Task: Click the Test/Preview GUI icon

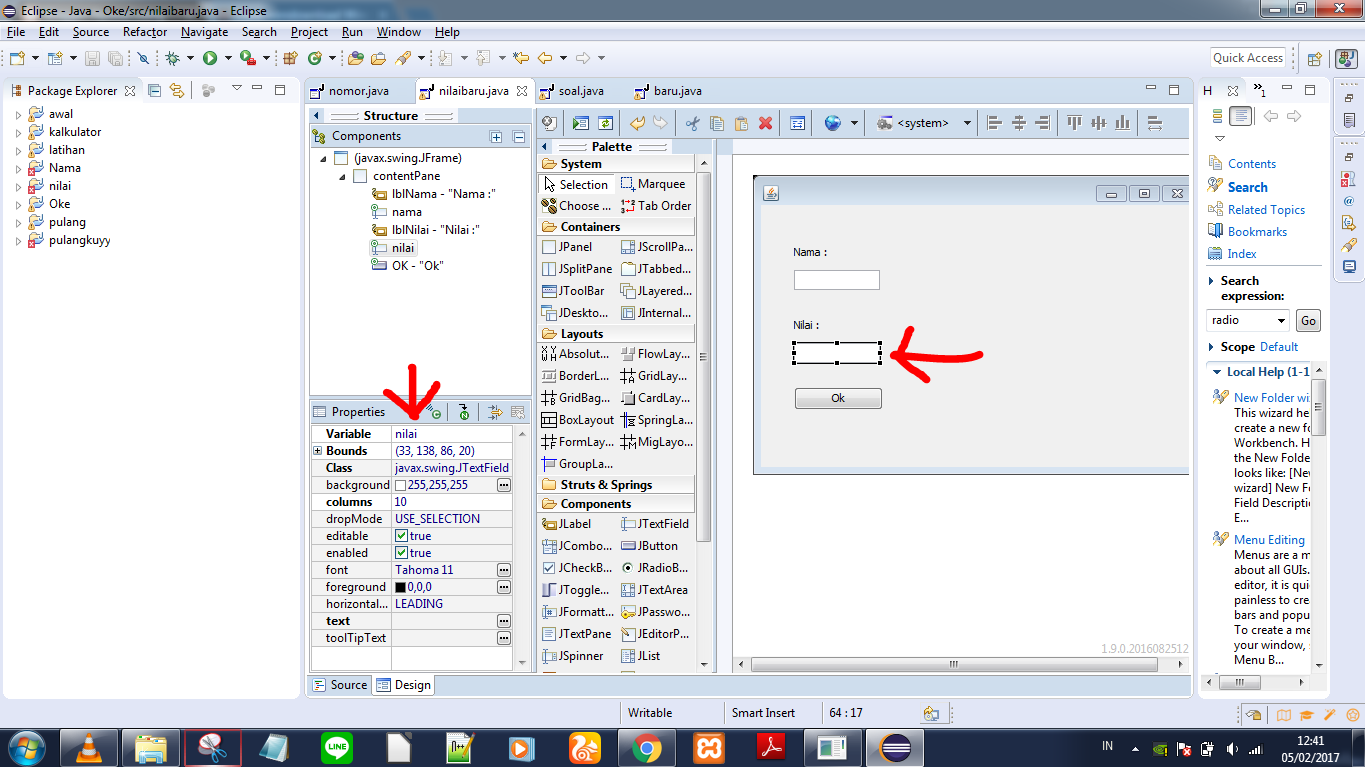Action: pyautogui.click(x=581, y=123)
